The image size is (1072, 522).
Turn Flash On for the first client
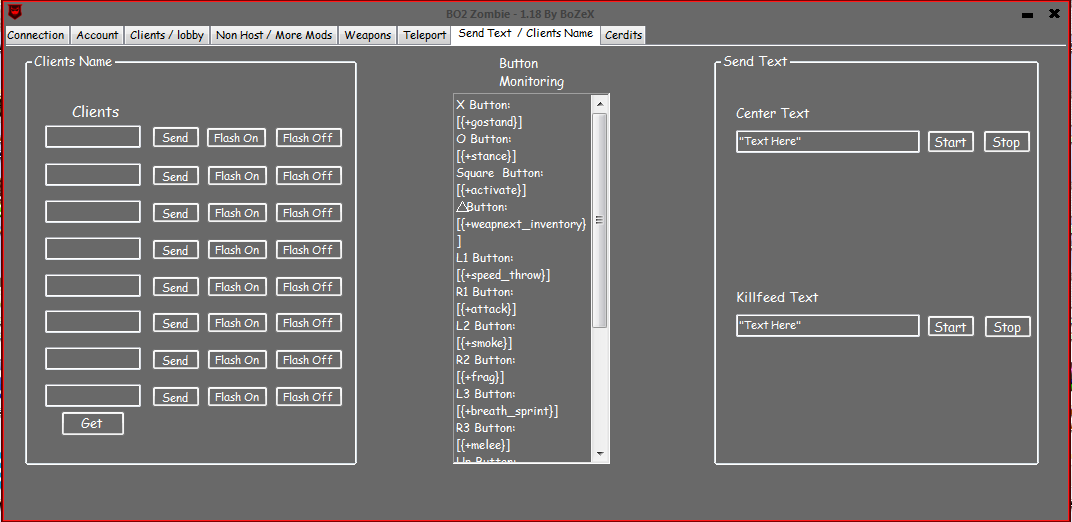pyautogui.click(x=237, y=137)
